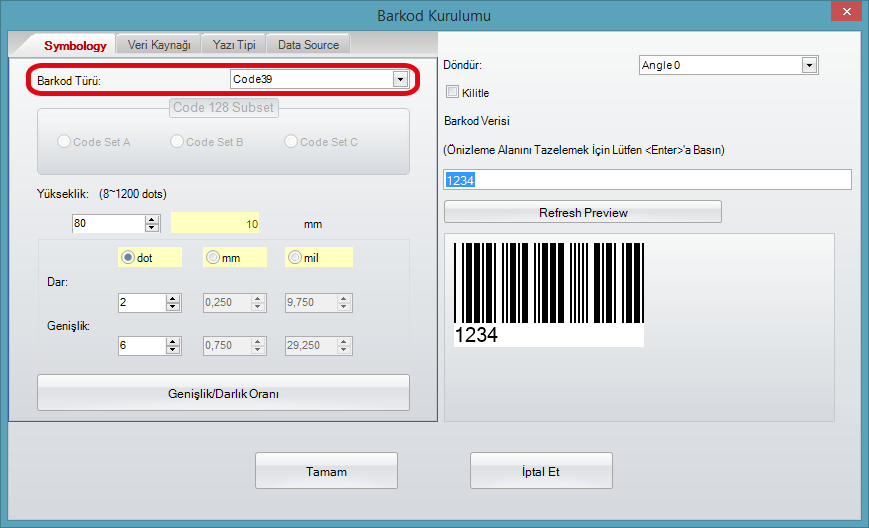Open the Data Source tab
Screen dimensions: 869x528
(x=308, y=44)
